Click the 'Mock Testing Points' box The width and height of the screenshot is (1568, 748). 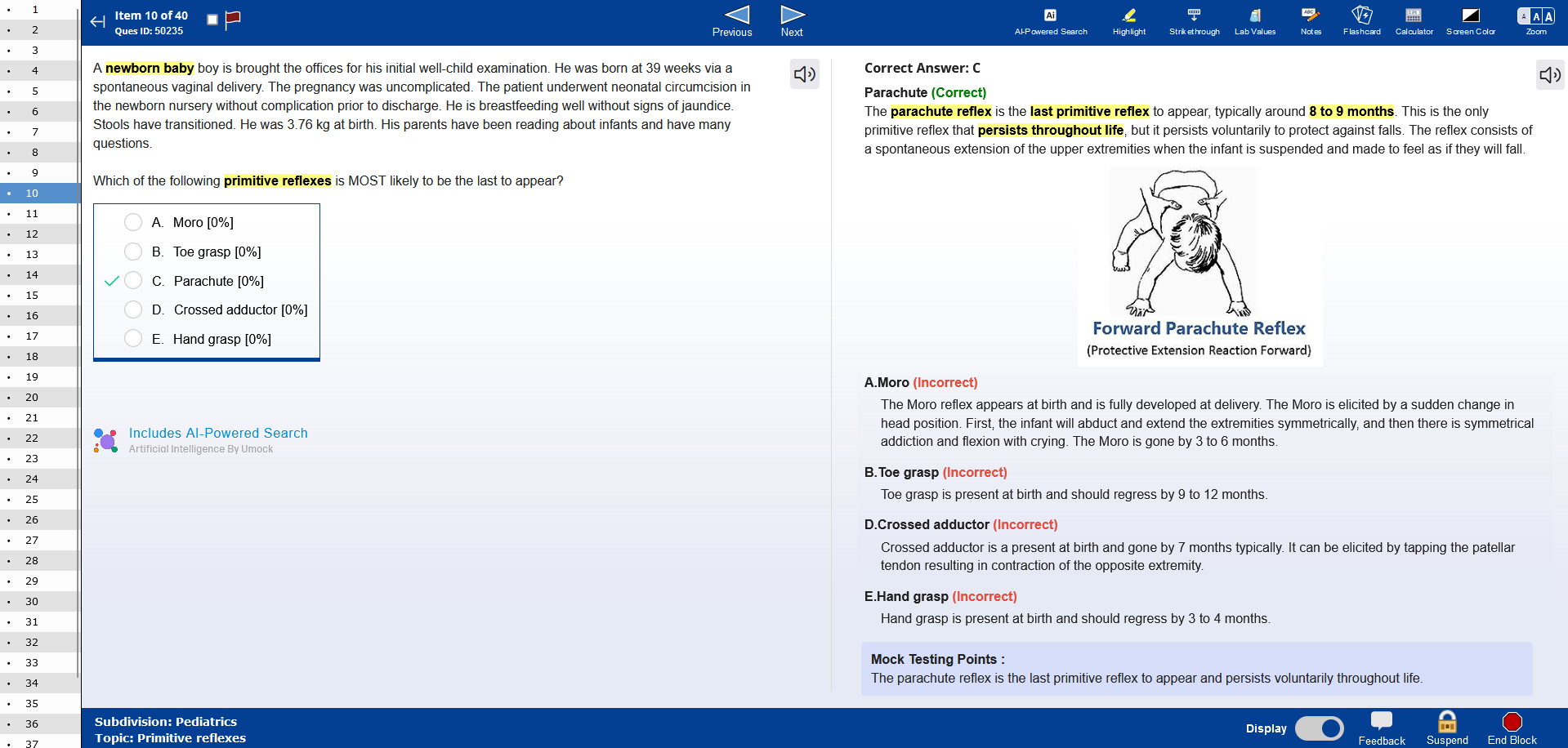coord(1197,669)
